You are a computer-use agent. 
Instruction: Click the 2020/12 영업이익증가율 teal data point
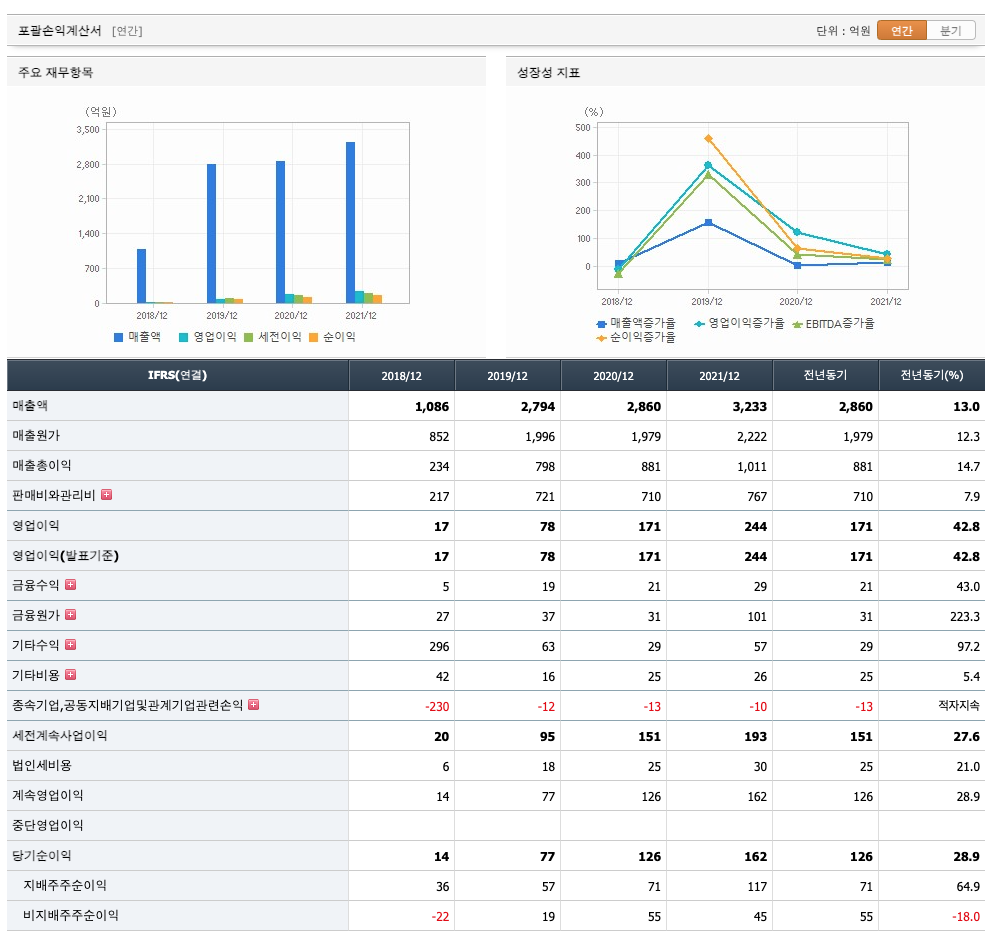click(x=797, y=232)
